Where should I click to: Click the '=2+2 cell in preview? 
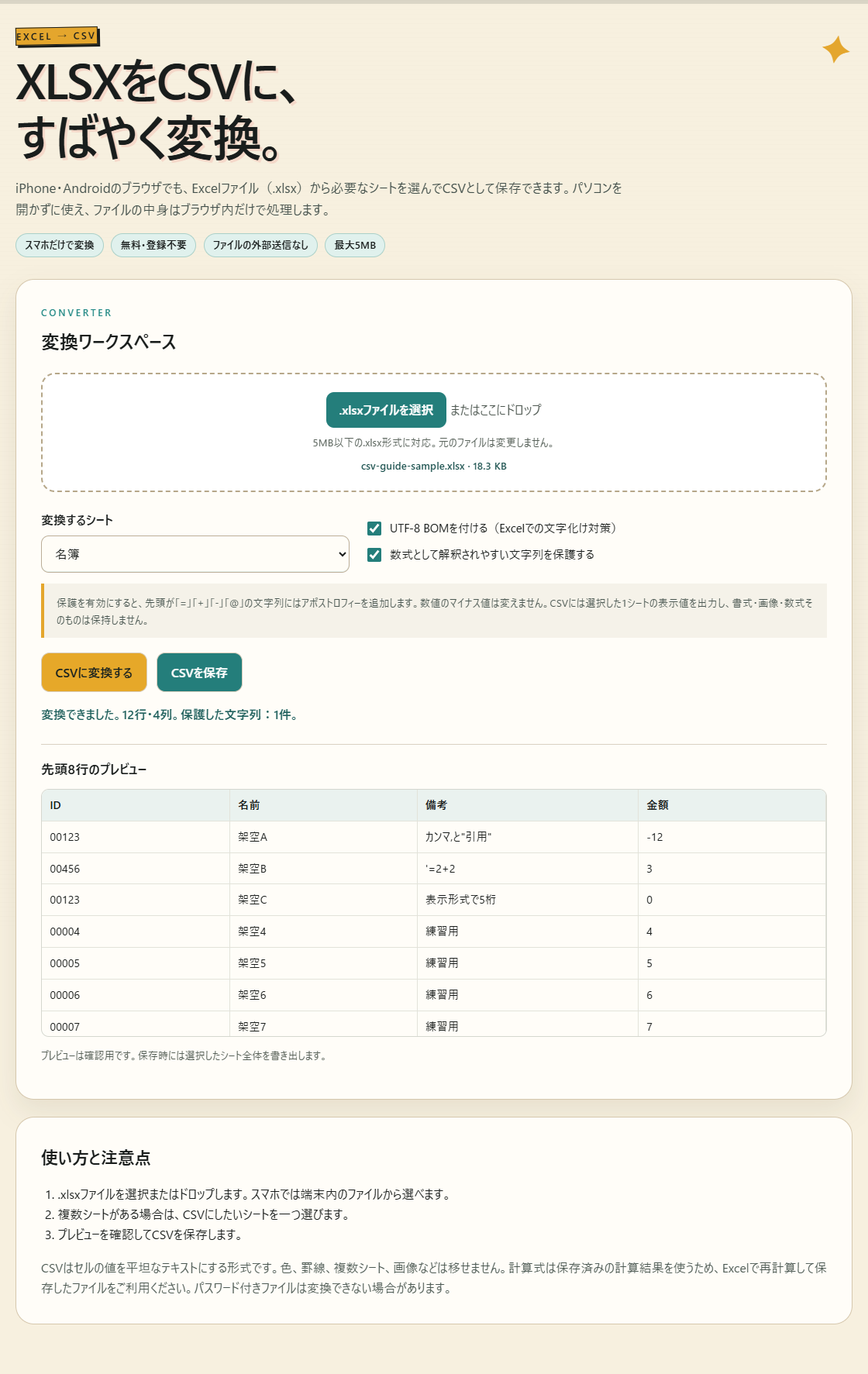(x=528, y=869)
